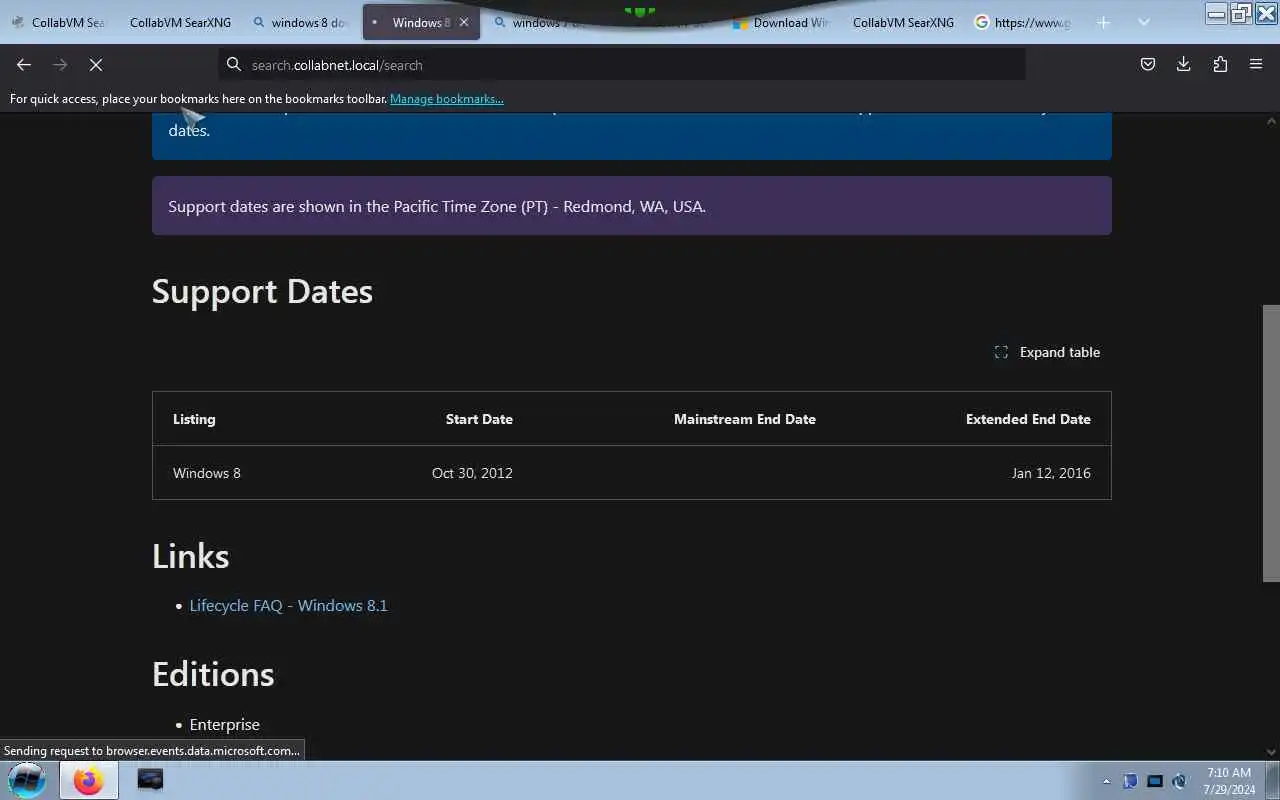1280x800 pixels.
Task: Open a new tab with plus button
Action: point(1103,22)
